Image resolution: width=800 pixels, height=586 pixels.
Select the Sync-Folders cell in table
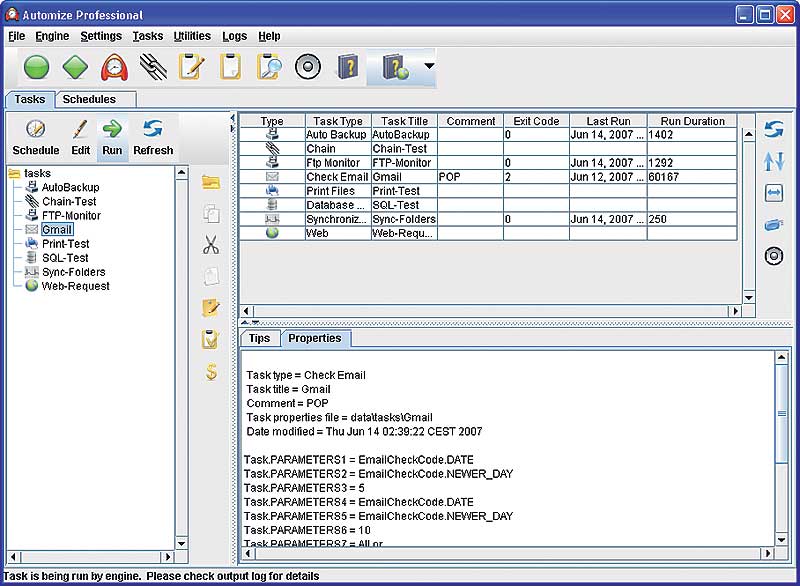(405, 219)
